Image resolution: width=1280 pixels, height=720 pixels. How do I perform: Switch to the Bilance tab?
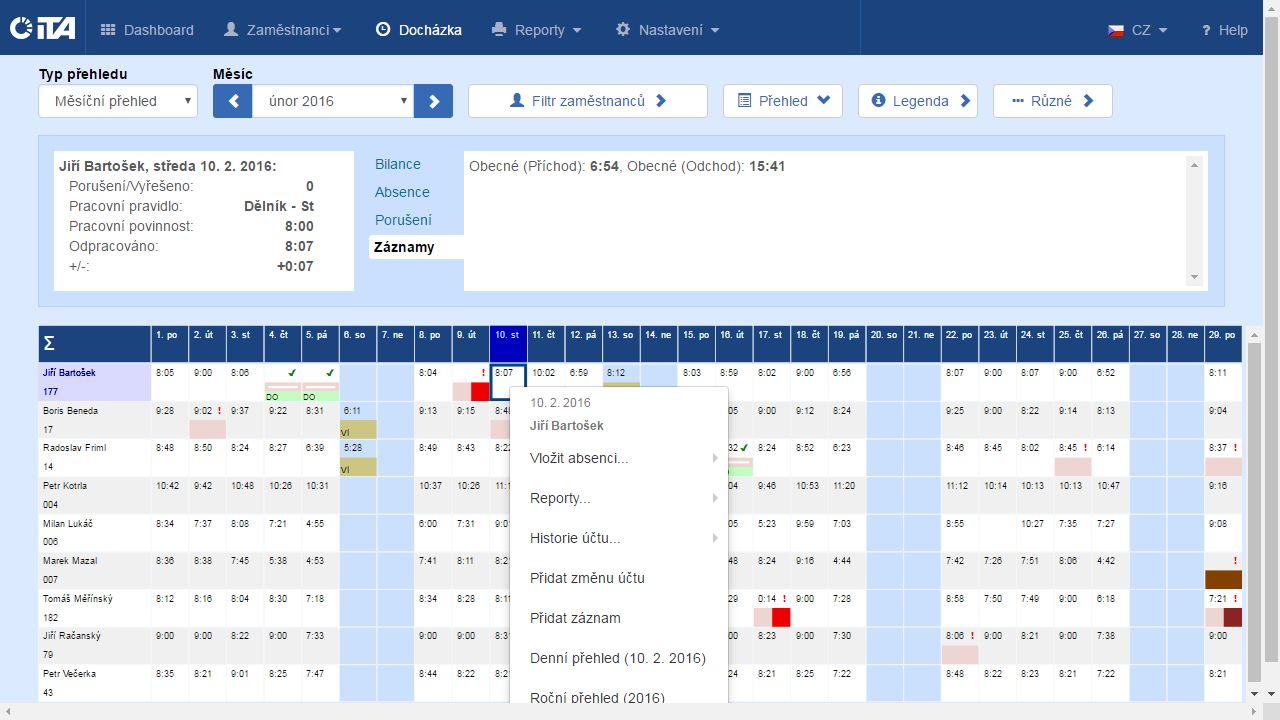pos(398,164)
